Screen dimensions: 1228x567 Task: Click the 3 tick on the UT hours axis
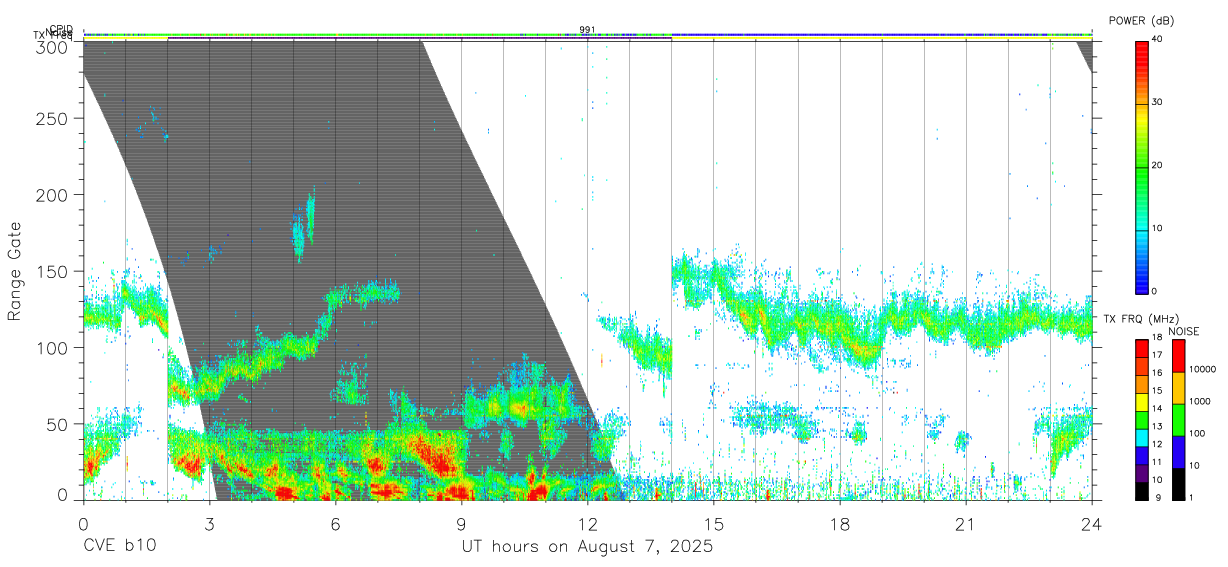click(x=209, y=524)
